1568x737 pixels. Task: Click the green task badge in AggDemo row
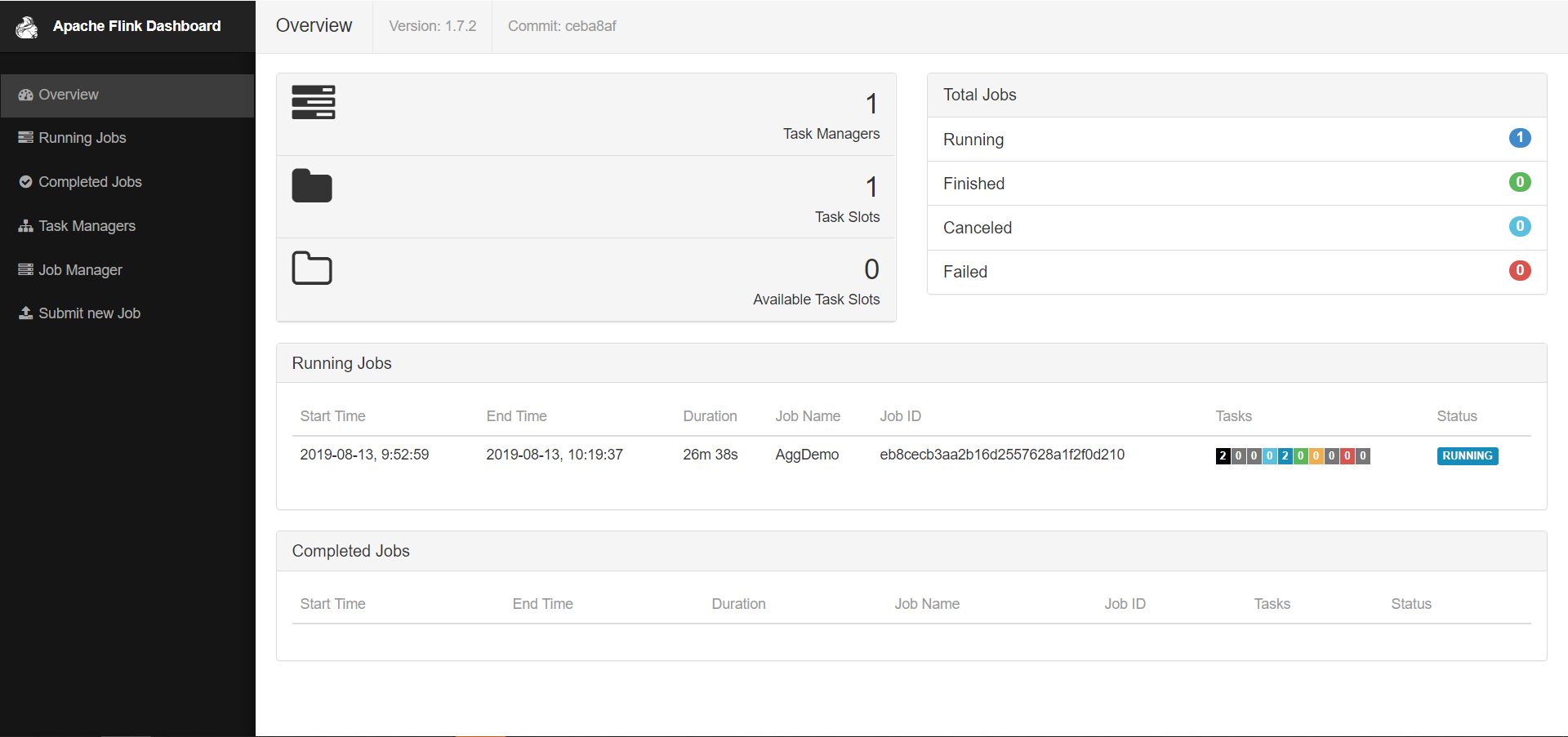click(x=1301, y=456)
